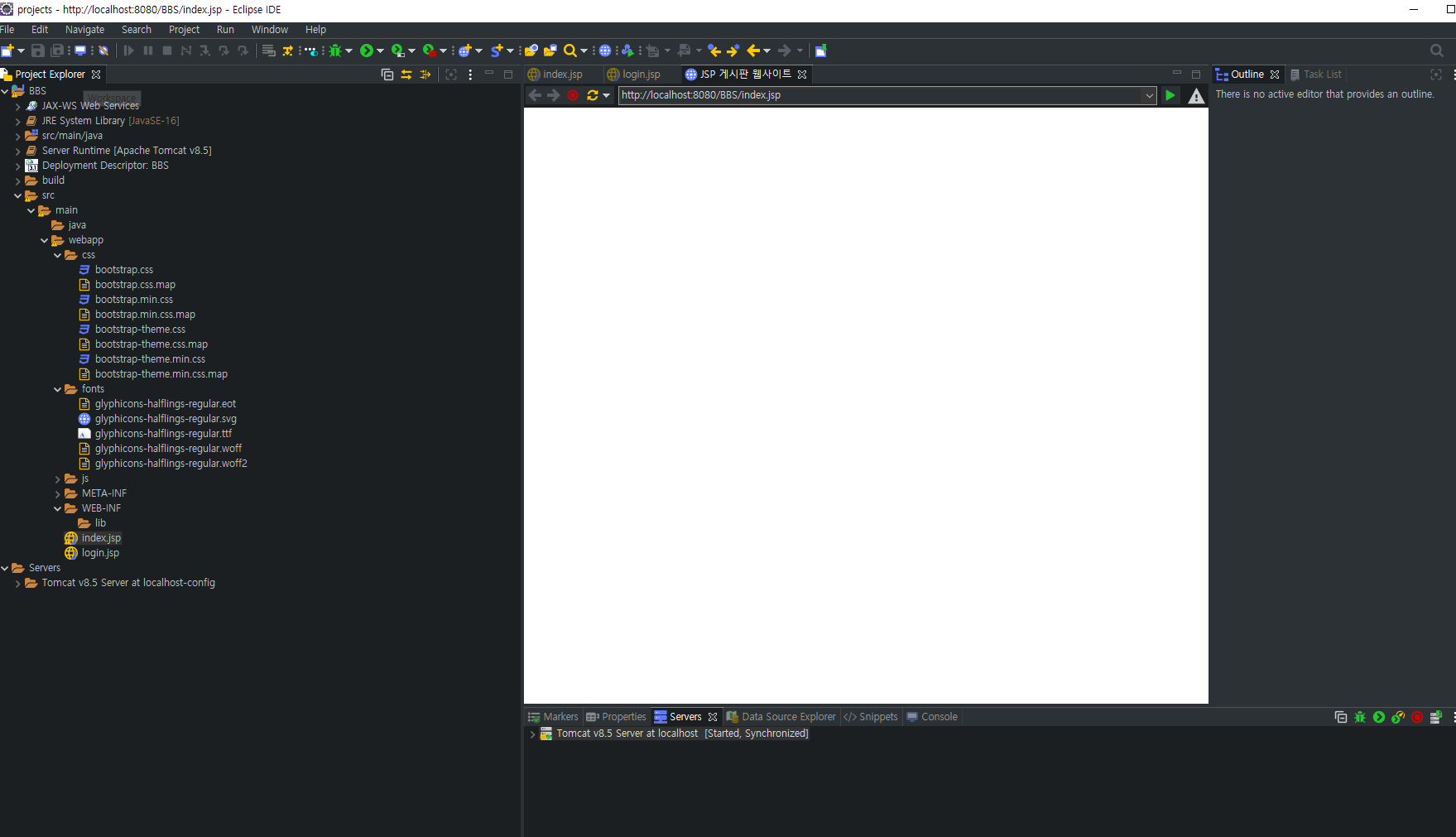The height and width of the screenshot is (837, 1456).
Task: Select Deployment Descriptor: BBS node
Action: (105, 166)
